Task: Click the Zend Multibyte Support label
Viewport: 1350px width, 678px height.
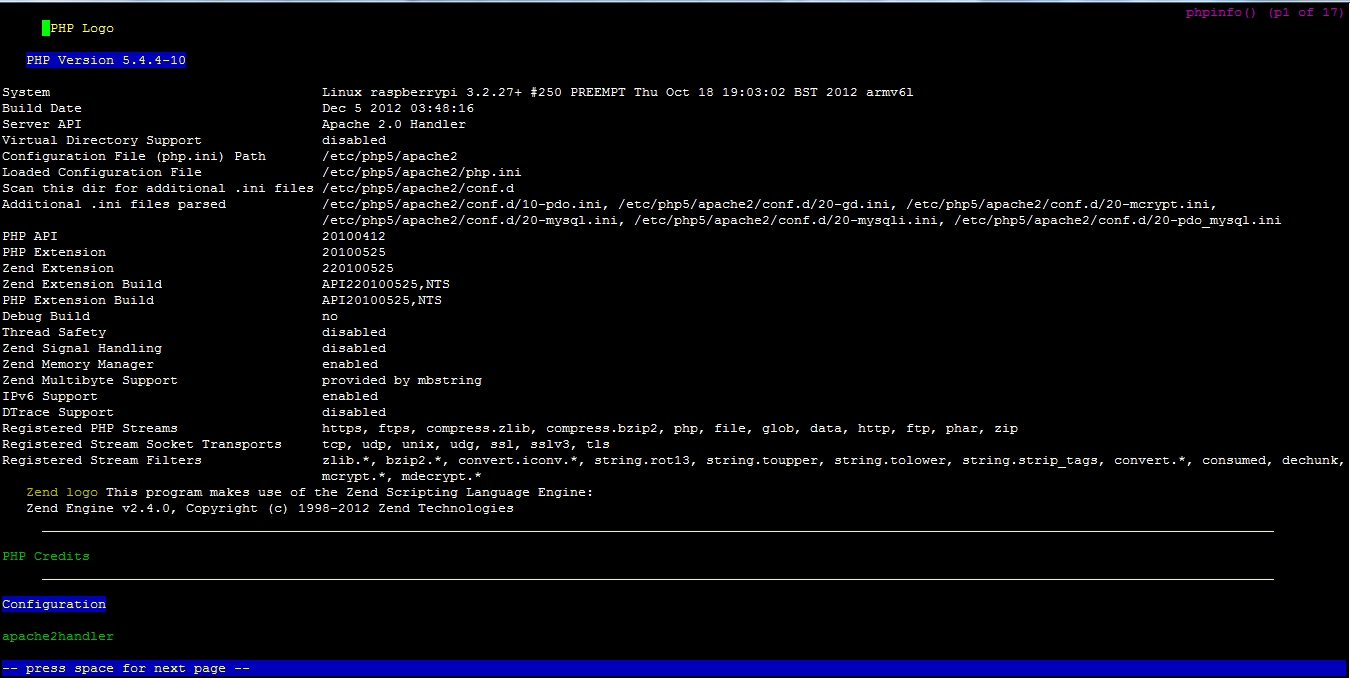Action: point(90,380)
